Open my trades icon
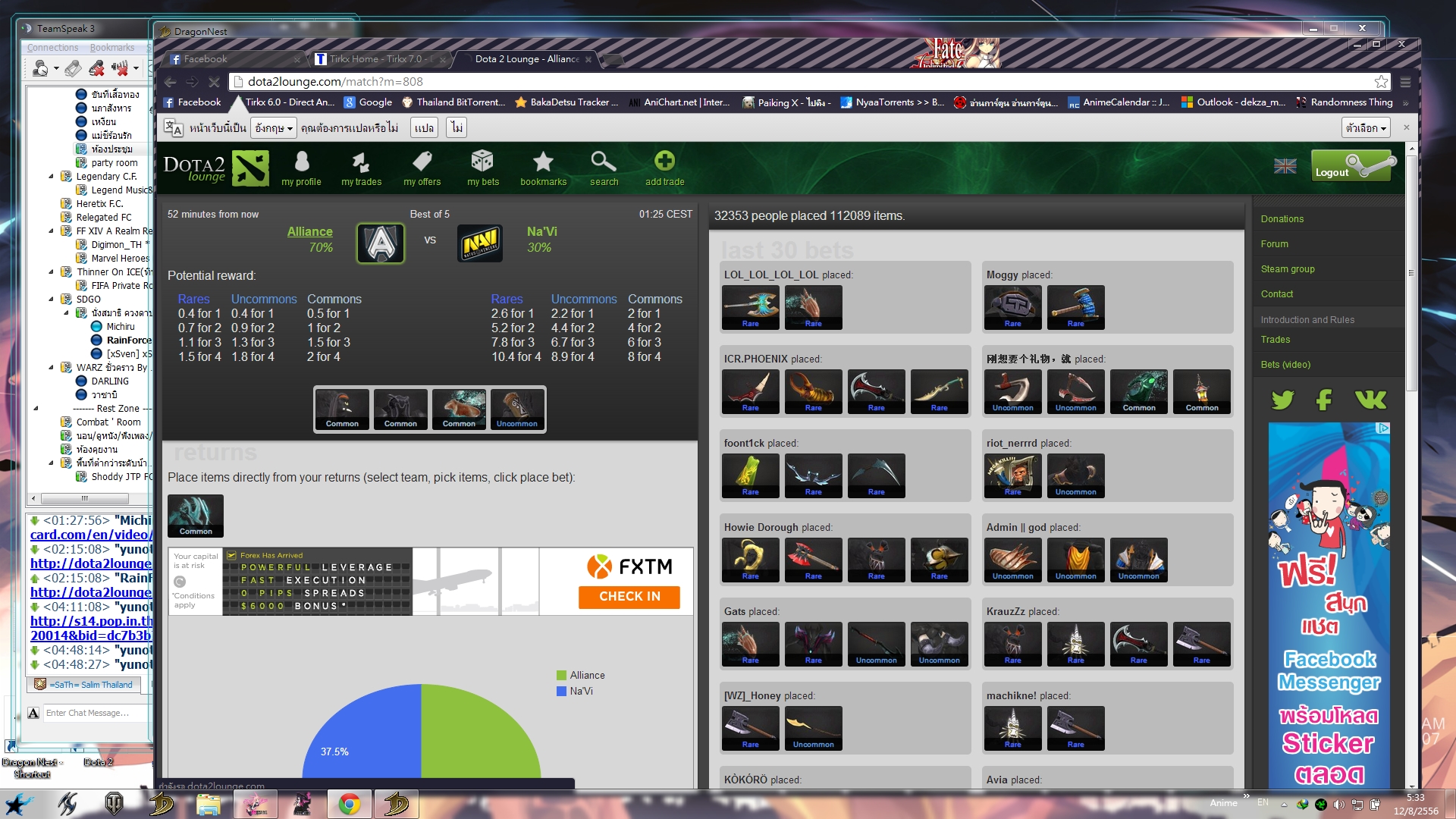The width and height of the screenshot is (1456, 819). pos(361,162)
